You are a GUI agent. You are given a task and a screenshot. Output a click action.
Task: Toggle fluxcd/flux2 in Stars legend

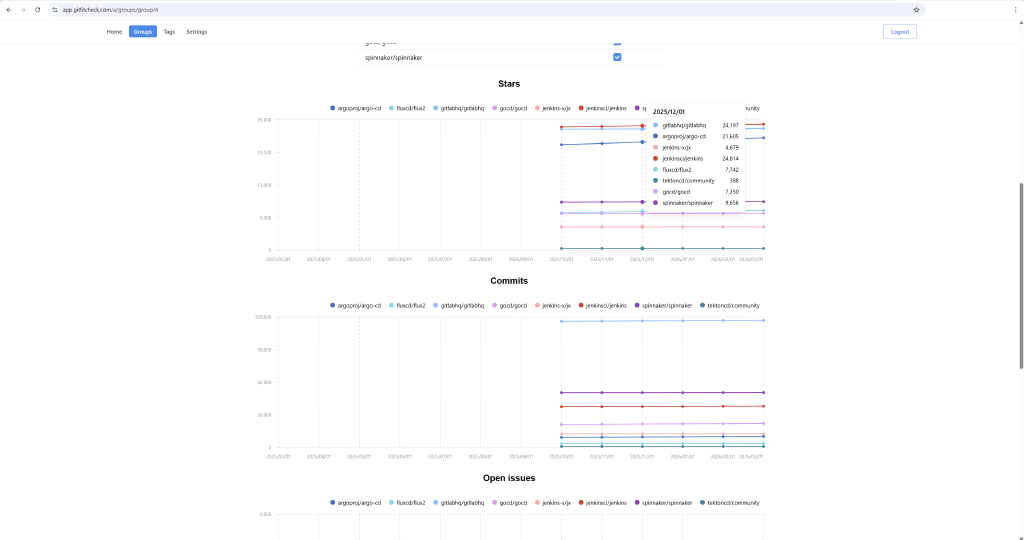point(407,108)
